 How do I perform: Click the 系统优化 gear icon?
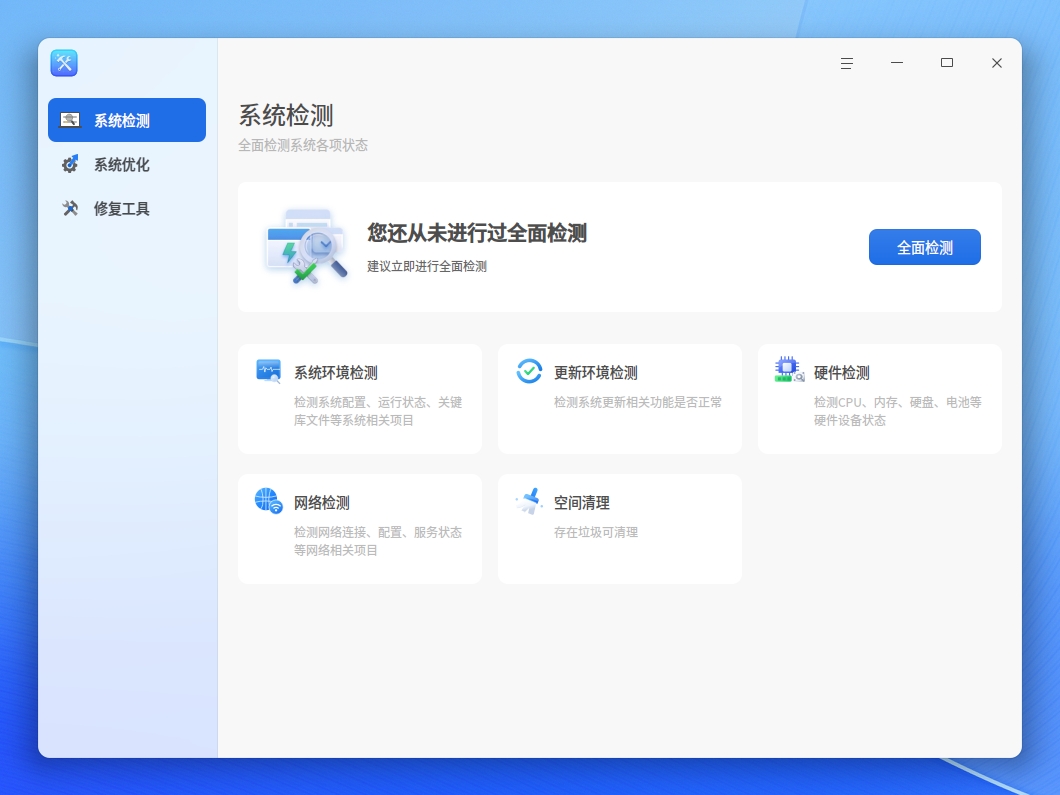point(70,164)
